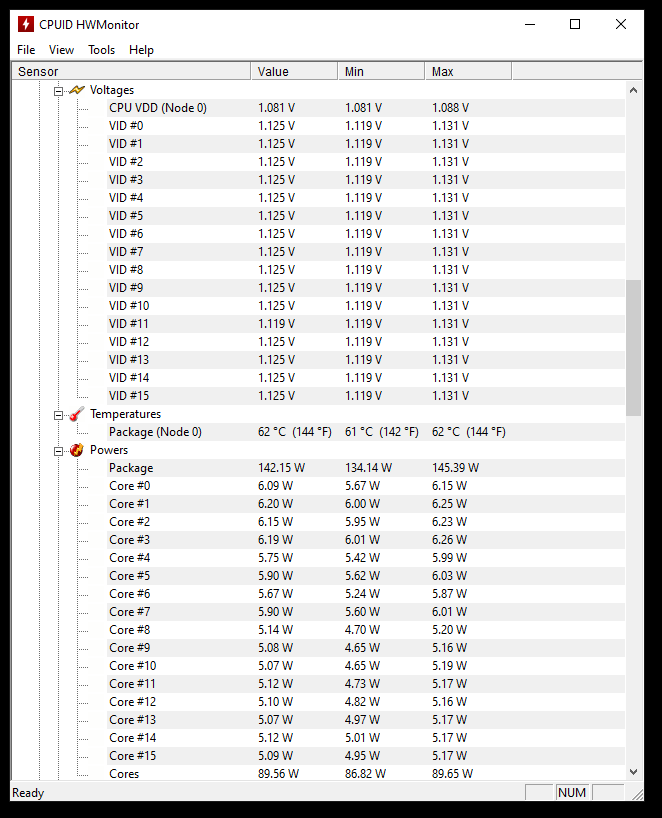662x818 pixels.
Task: Click the Sensor column header
Action: pyautogui.click(x=131, y=71)
